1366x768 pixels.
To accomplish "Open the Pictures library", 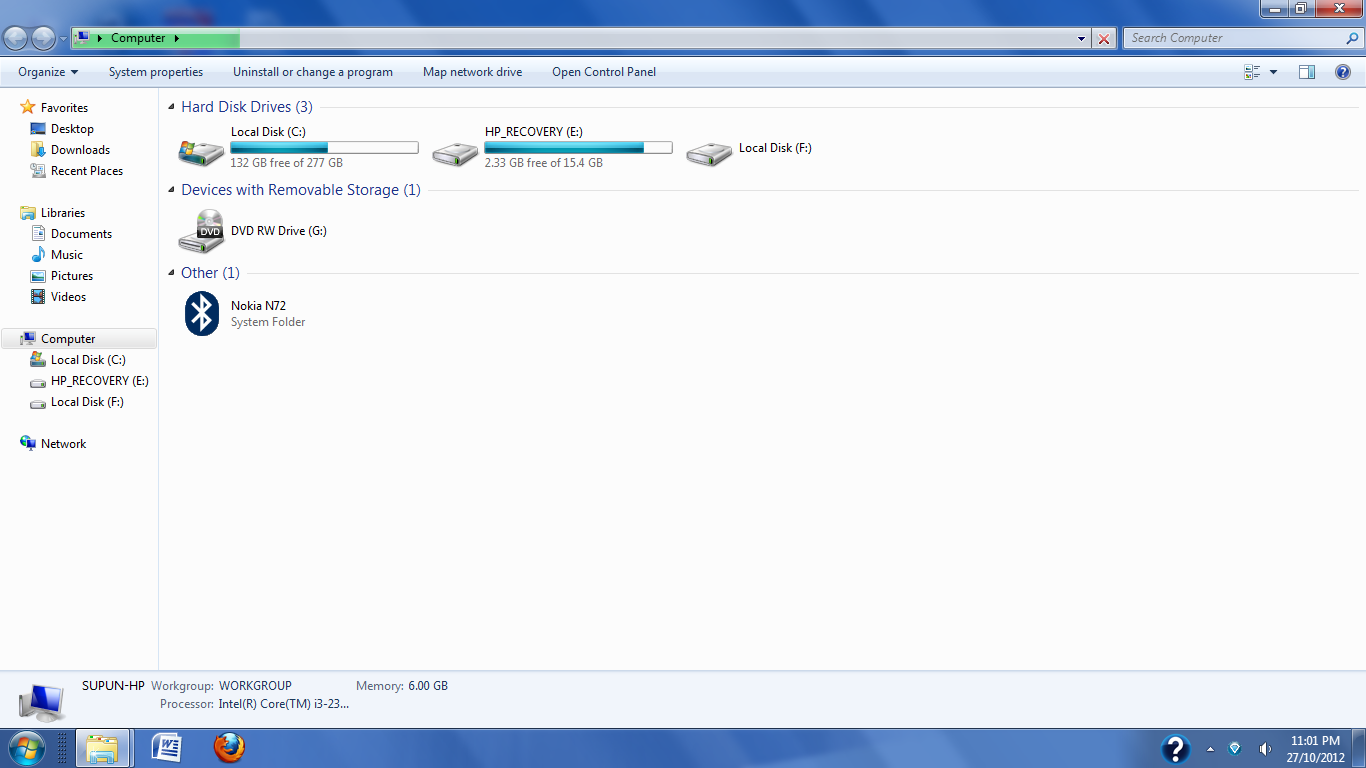I will pos(72,276).
